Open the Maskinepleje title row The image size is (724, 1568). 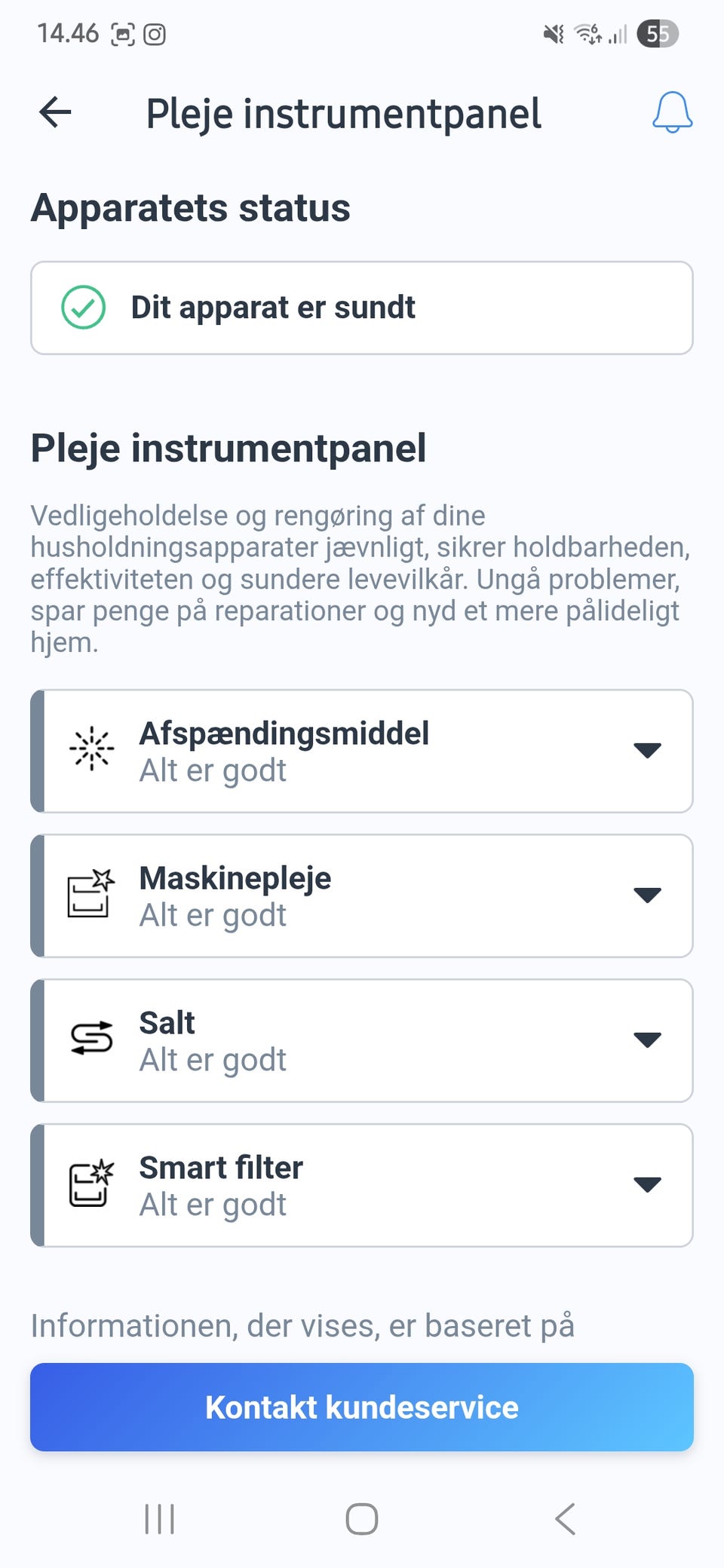[x=235, y=878]
